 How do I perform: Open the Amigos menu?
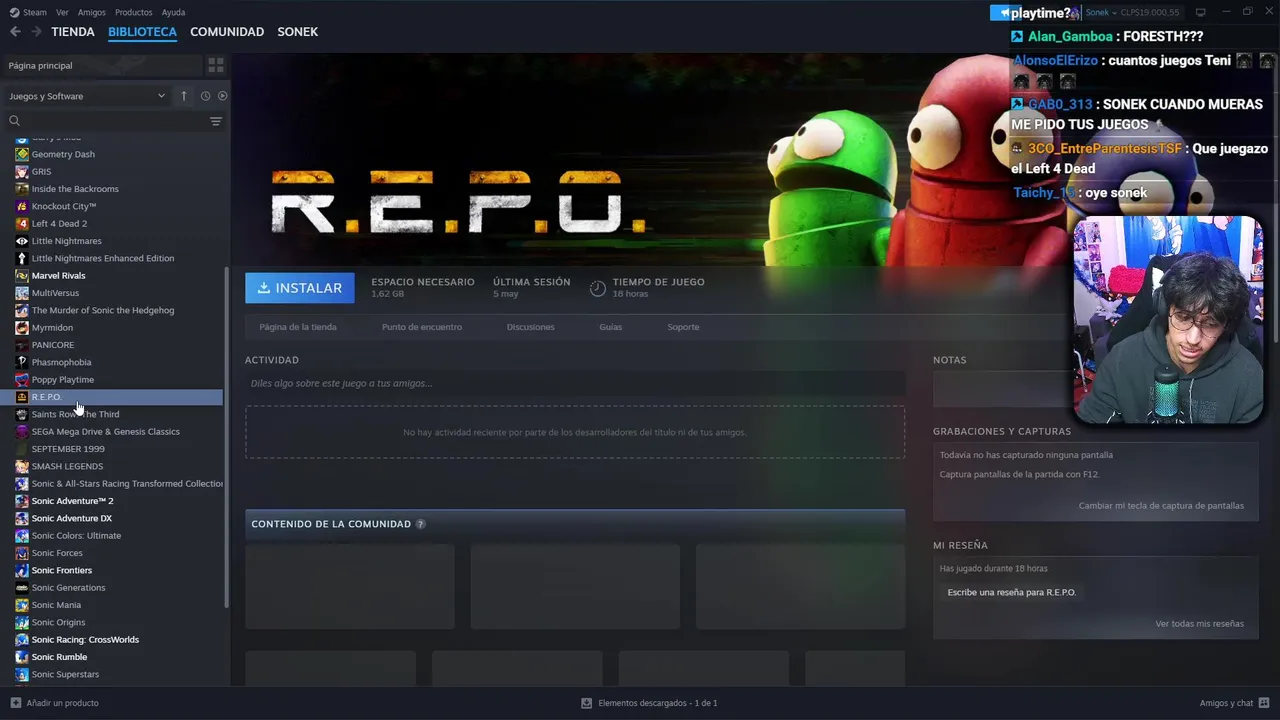point(92,12)
